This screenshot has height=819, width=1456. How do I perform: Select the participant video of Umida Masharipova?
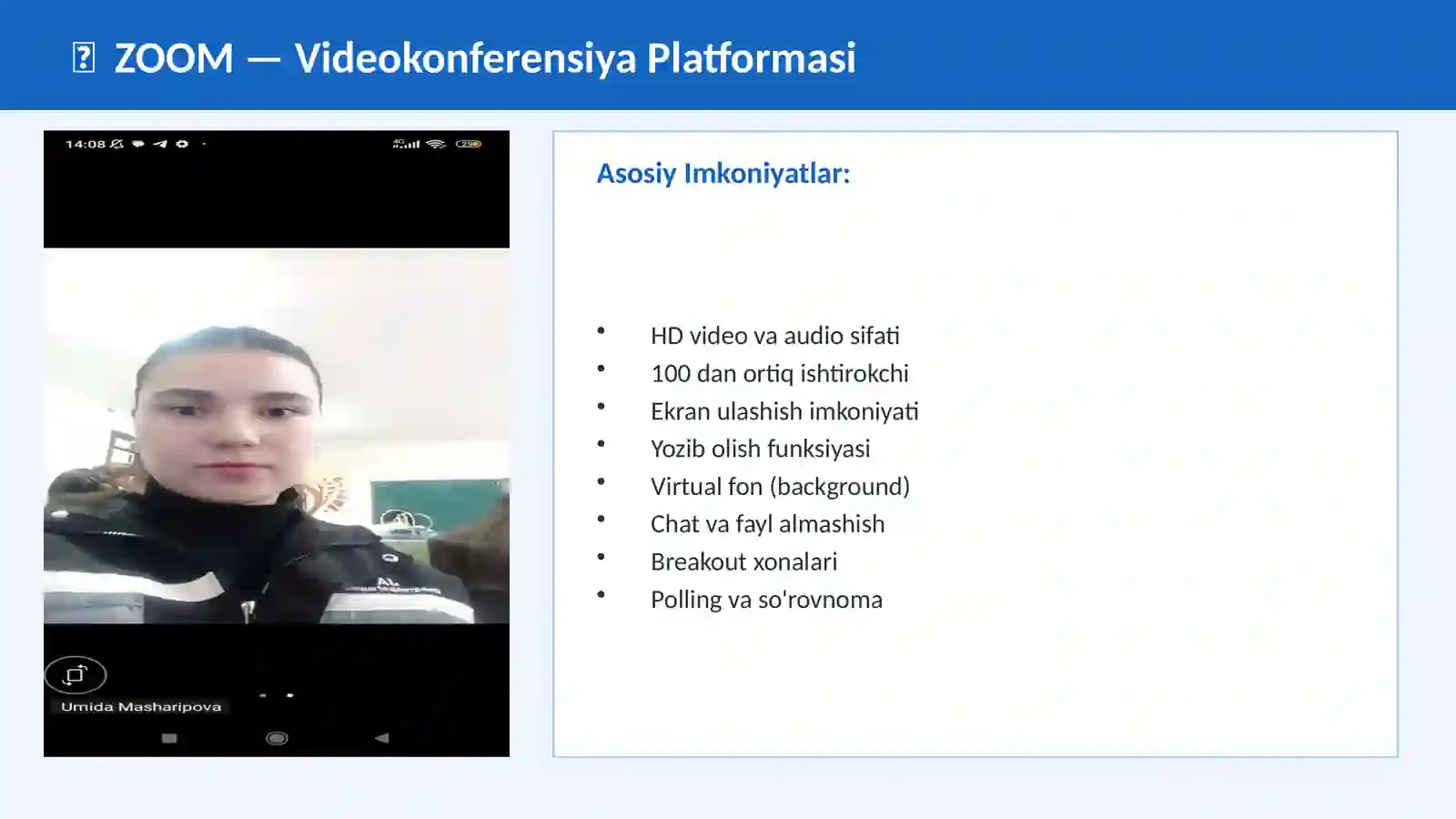point(277,436)
